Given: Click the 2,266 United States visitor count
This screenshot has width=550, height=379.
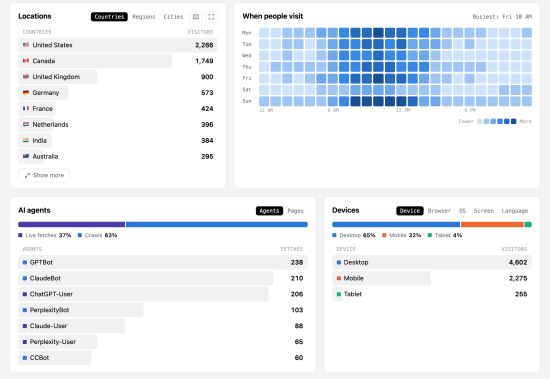Looking at the screenshot, I should [204, 45].
